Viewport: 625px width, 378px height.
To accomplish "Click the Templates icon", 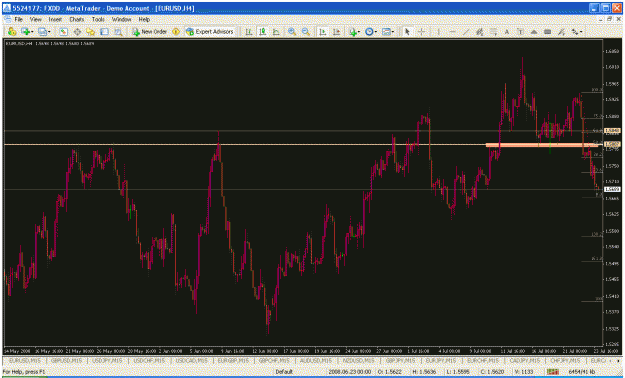I will click(x=386, y=32).
